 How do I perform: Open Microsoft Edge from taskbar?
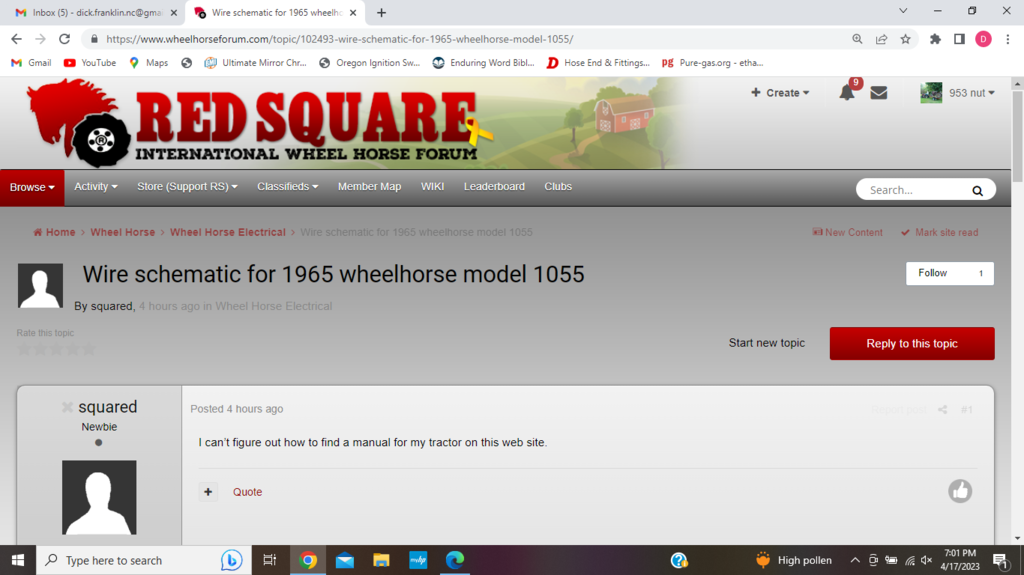point(455,560)
